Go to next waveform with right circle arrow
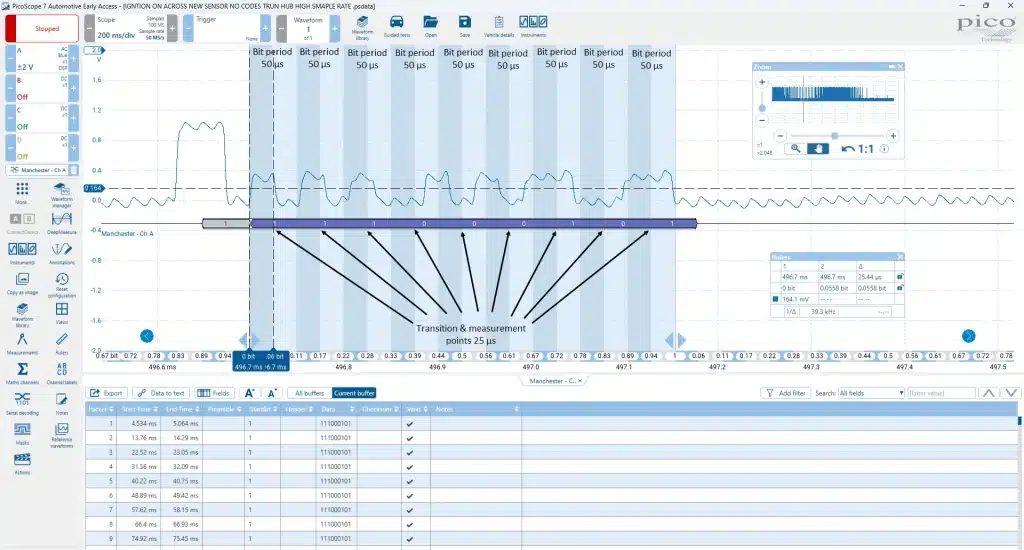This screenshot has height=550, width=1024. pos(968,336)
